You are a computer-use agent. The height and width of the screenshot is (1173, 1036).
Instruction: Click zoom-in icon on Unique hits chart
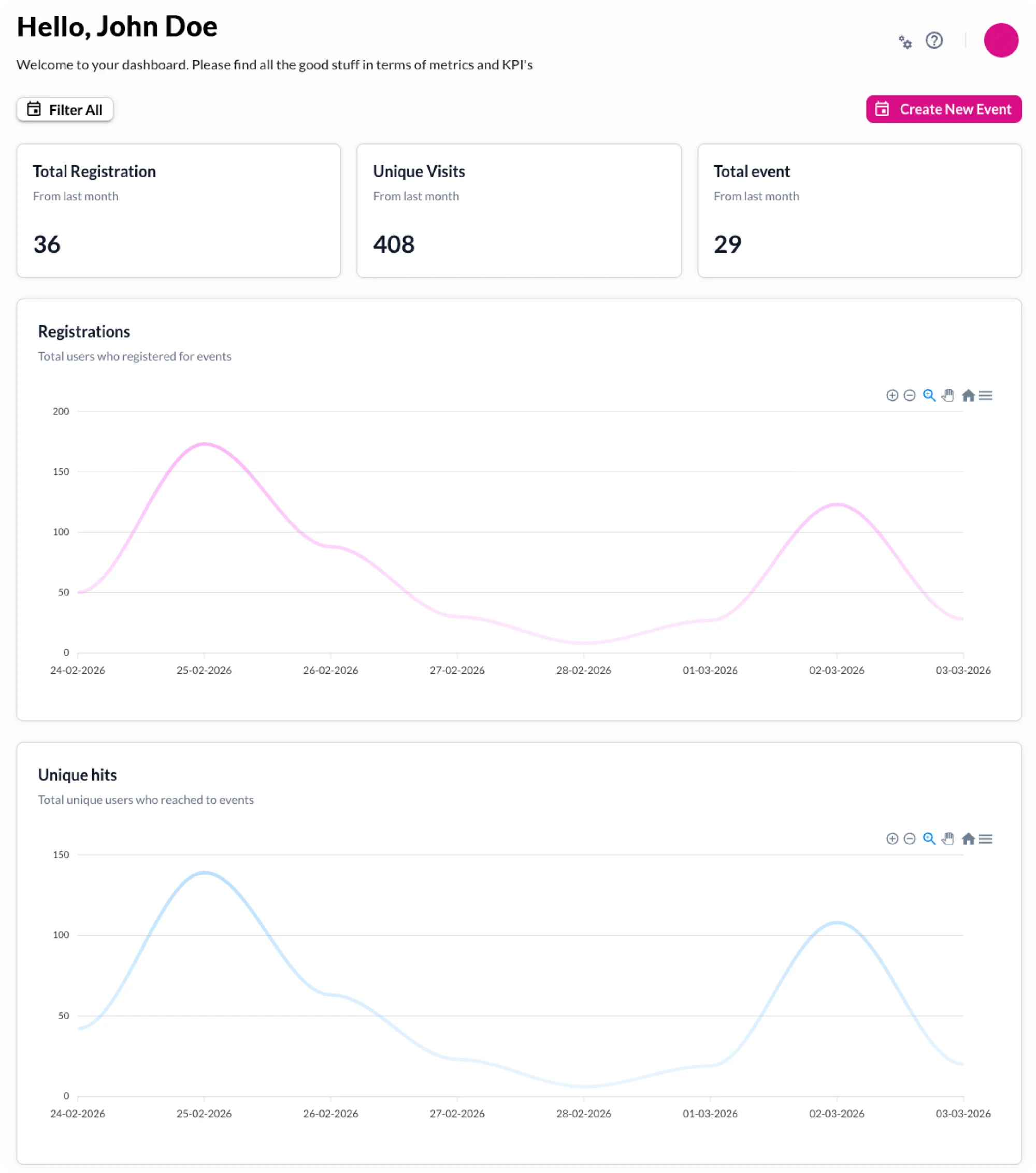click(x=891, y=838)
